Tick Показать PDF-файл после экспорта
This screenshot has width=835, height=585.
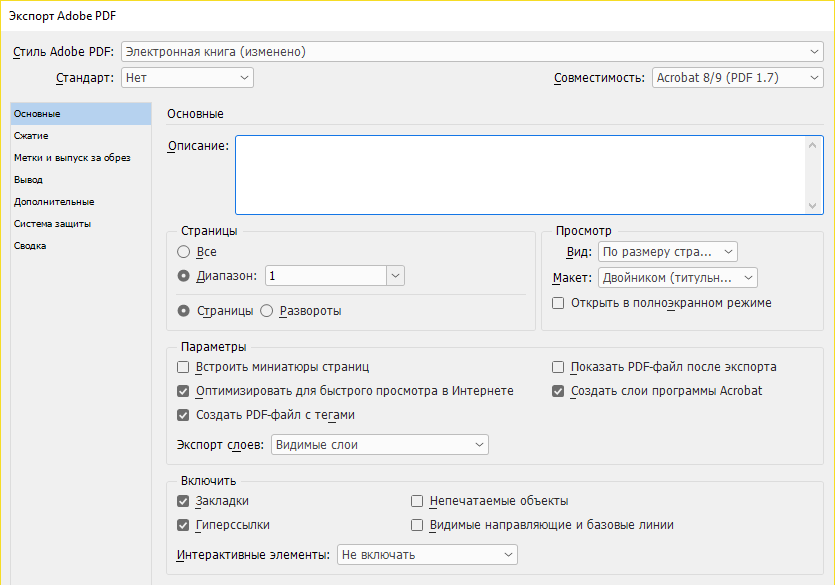[558, 367]
